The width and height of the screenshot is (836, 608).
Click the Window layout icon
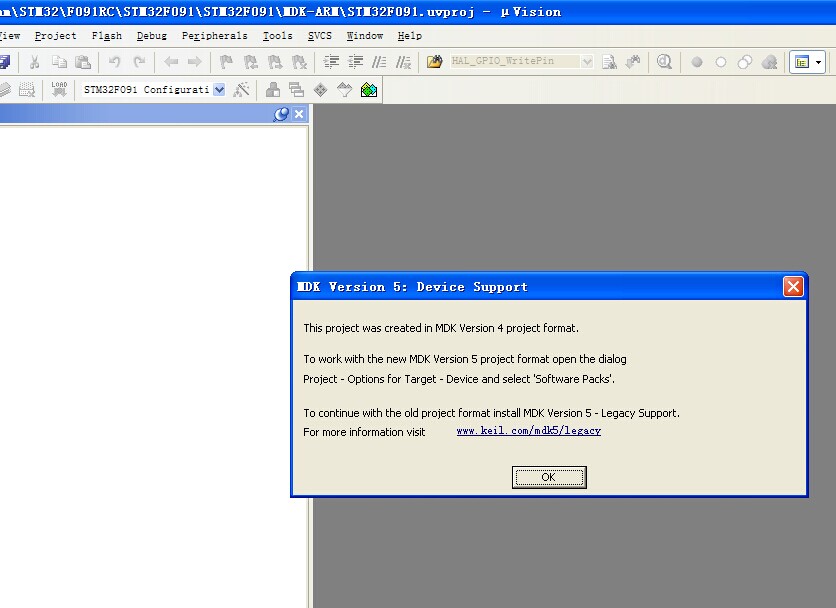click(802, 62)
